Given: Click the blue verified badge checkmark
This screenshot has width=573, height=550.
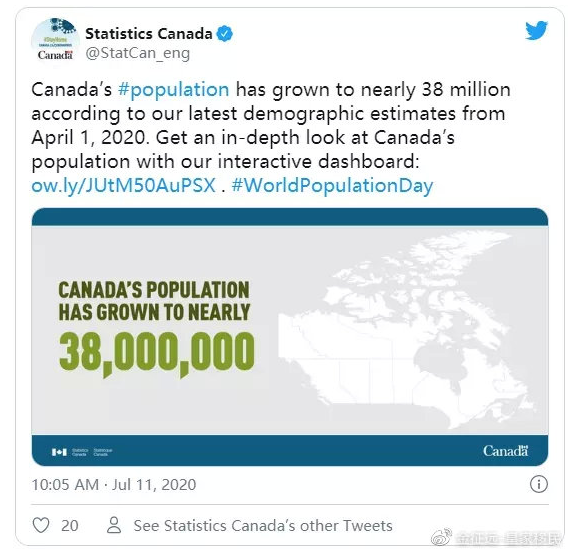Looking at the screenshot, I should [x=224, y=34].
